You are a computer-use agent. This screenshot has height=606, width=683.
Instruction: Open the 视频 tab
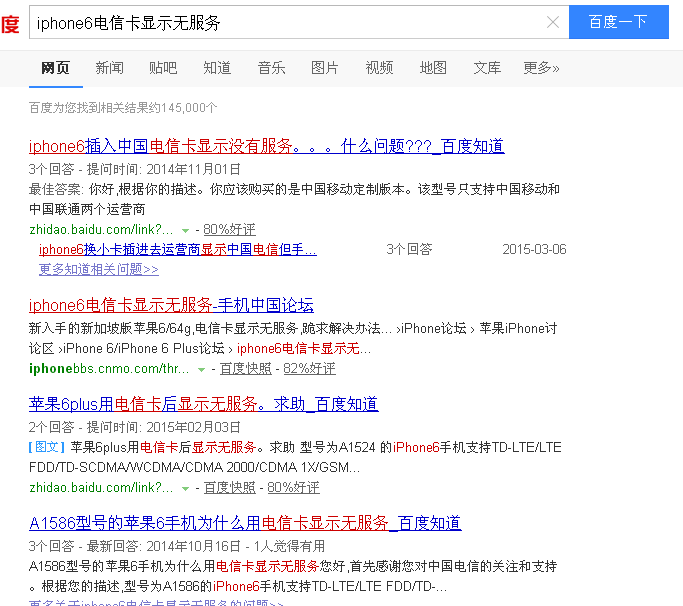coord(379,68)
